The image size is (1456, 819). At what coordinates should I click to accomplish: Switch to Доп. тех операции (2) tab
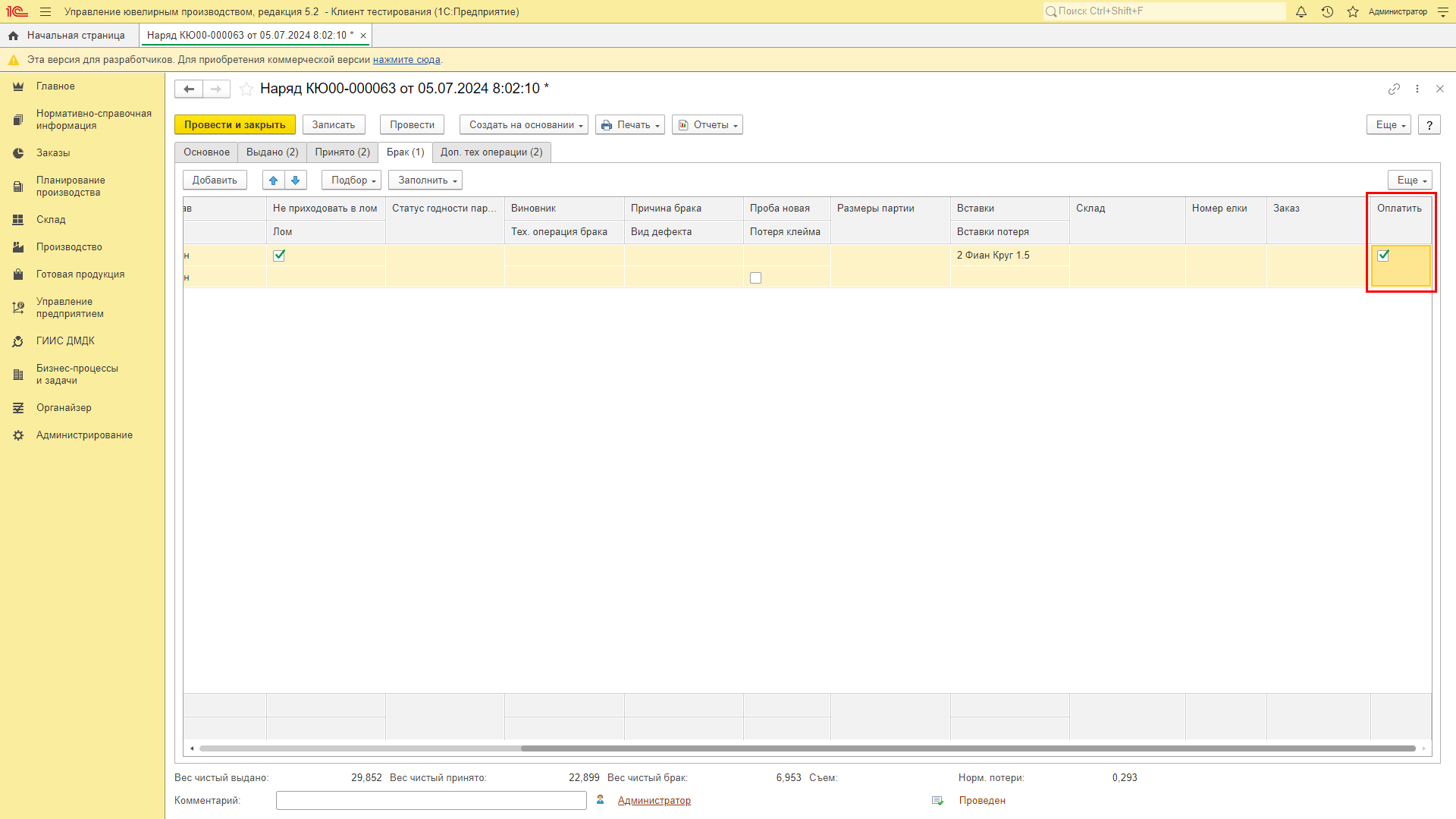click(491, 152)
